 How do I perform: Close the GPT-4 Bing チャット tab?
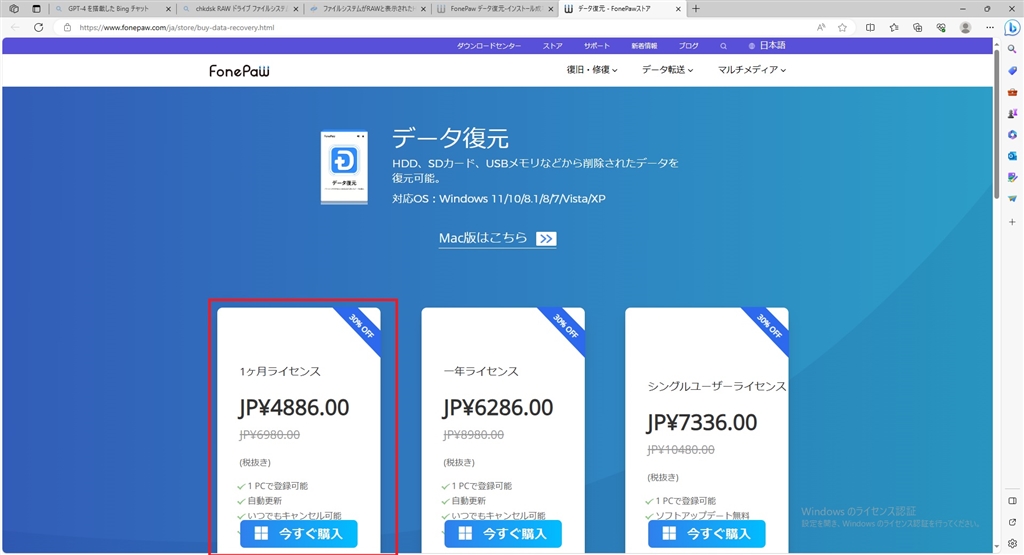168,9
